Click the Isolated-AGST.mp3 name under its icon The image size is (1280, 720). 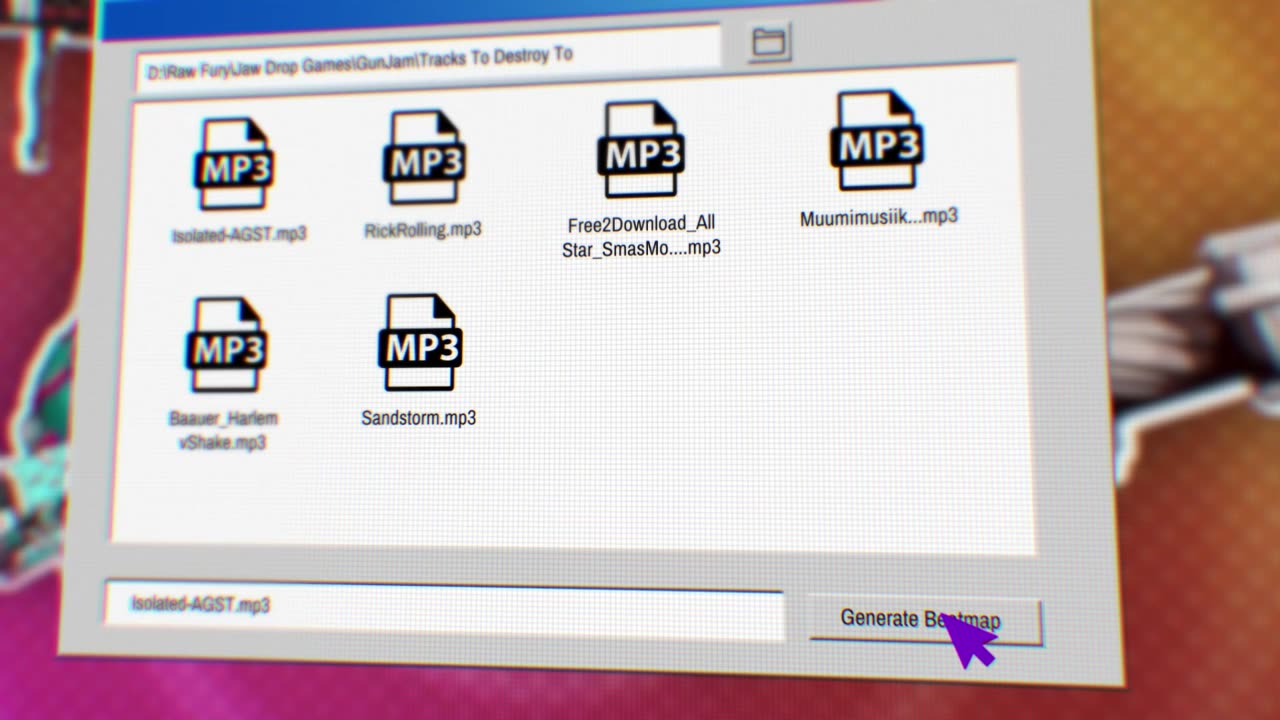[239, 235]
